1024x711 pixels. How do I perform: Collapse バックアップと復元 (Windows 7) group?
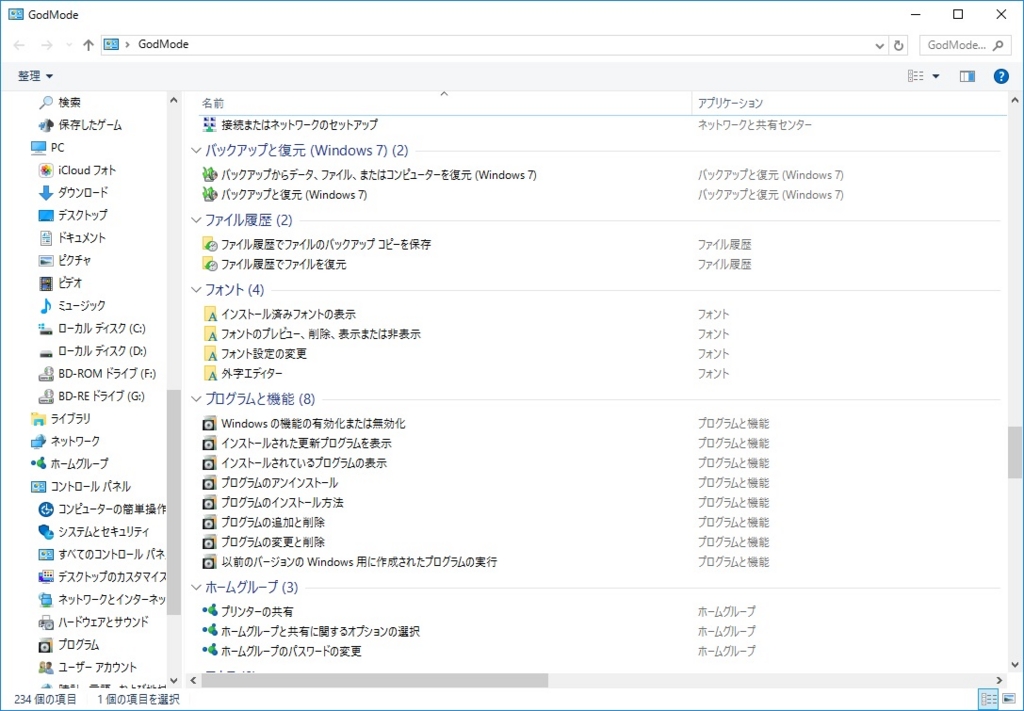point(196,151)
